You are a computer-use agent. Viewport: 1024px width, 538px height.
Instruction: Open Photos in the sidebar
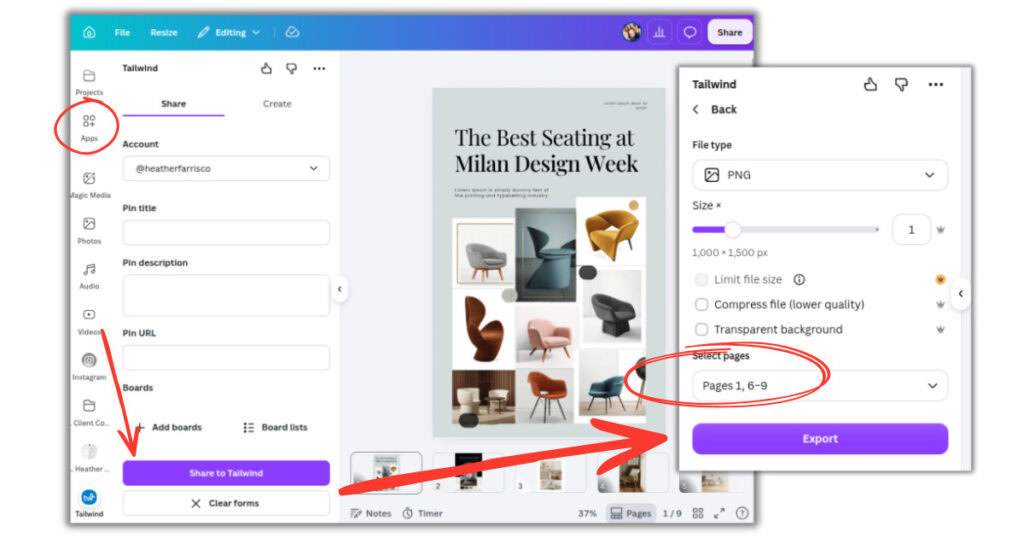point(89,230)
